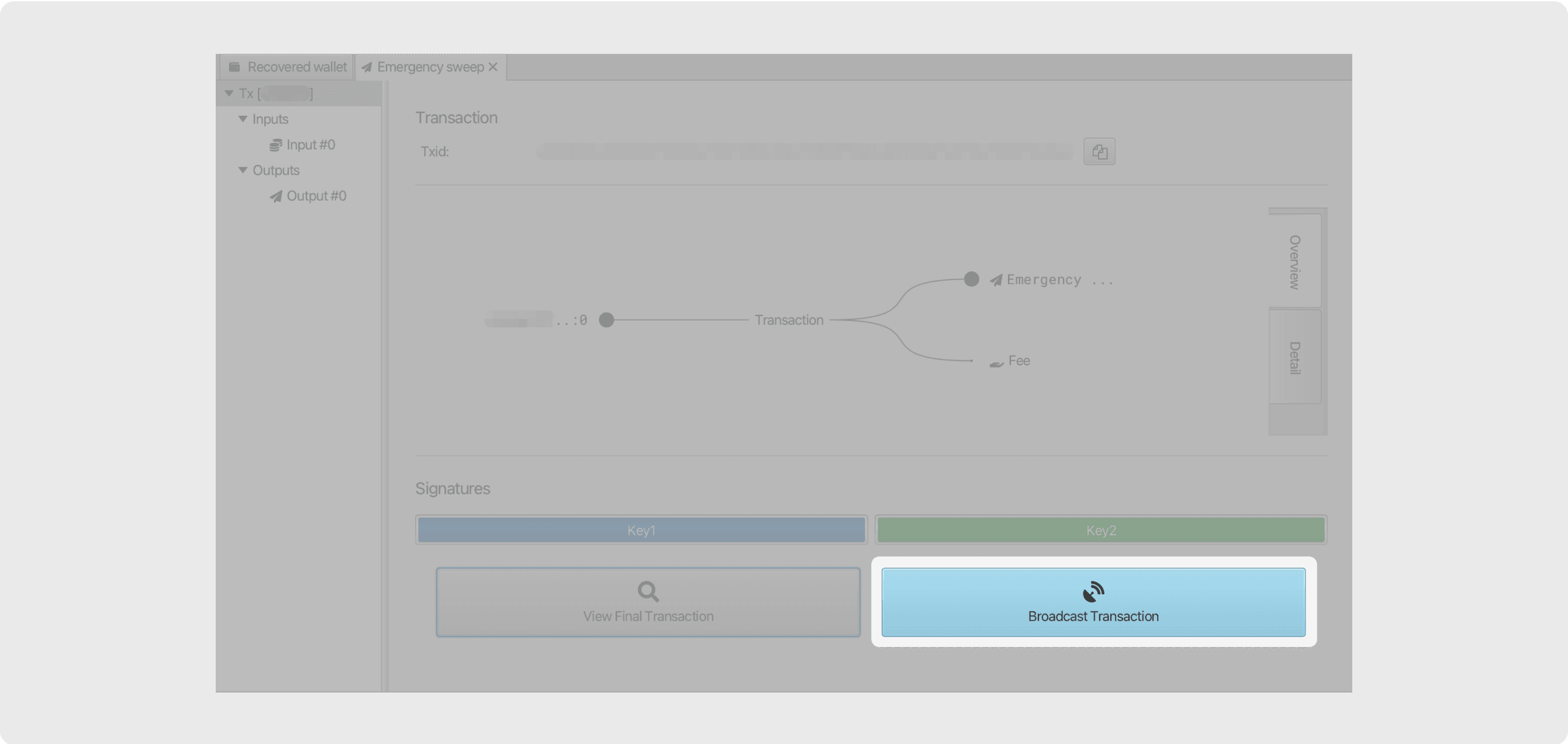Click the paper plane icon beside Emergency
This screenshot has width=1568, height=744.
(x=996, y=280)
